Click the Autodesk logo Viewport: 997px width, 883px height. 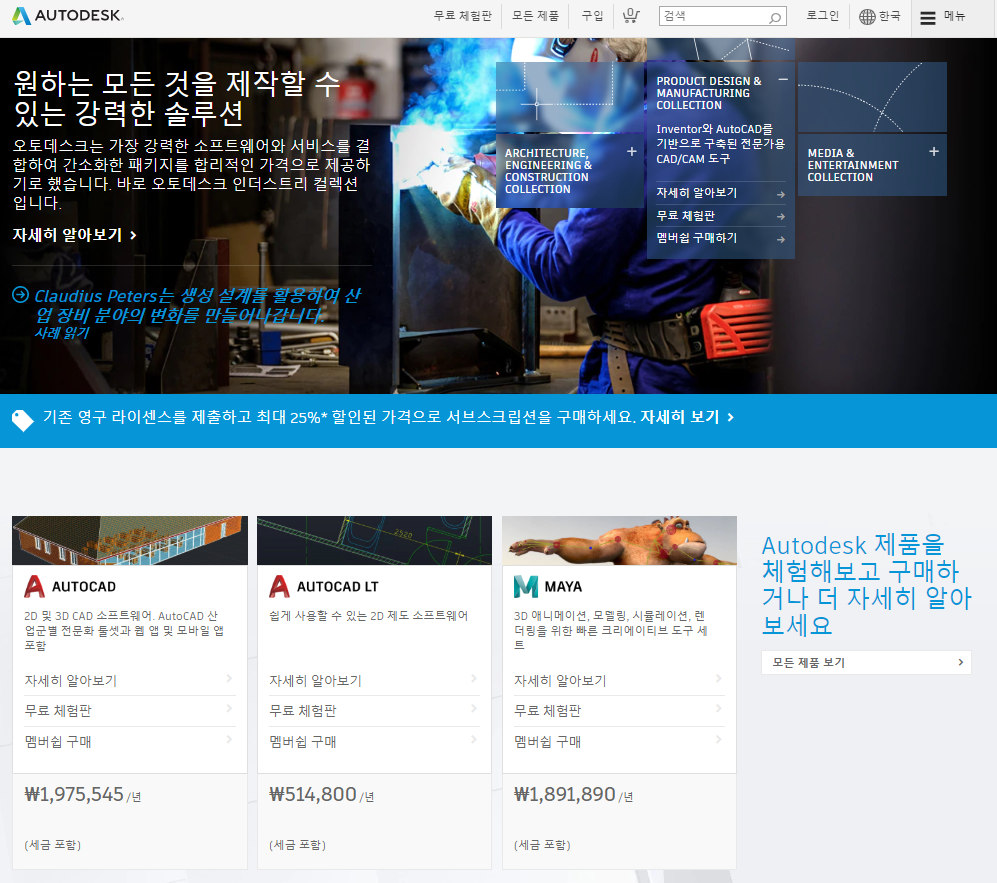click(68, 16)
